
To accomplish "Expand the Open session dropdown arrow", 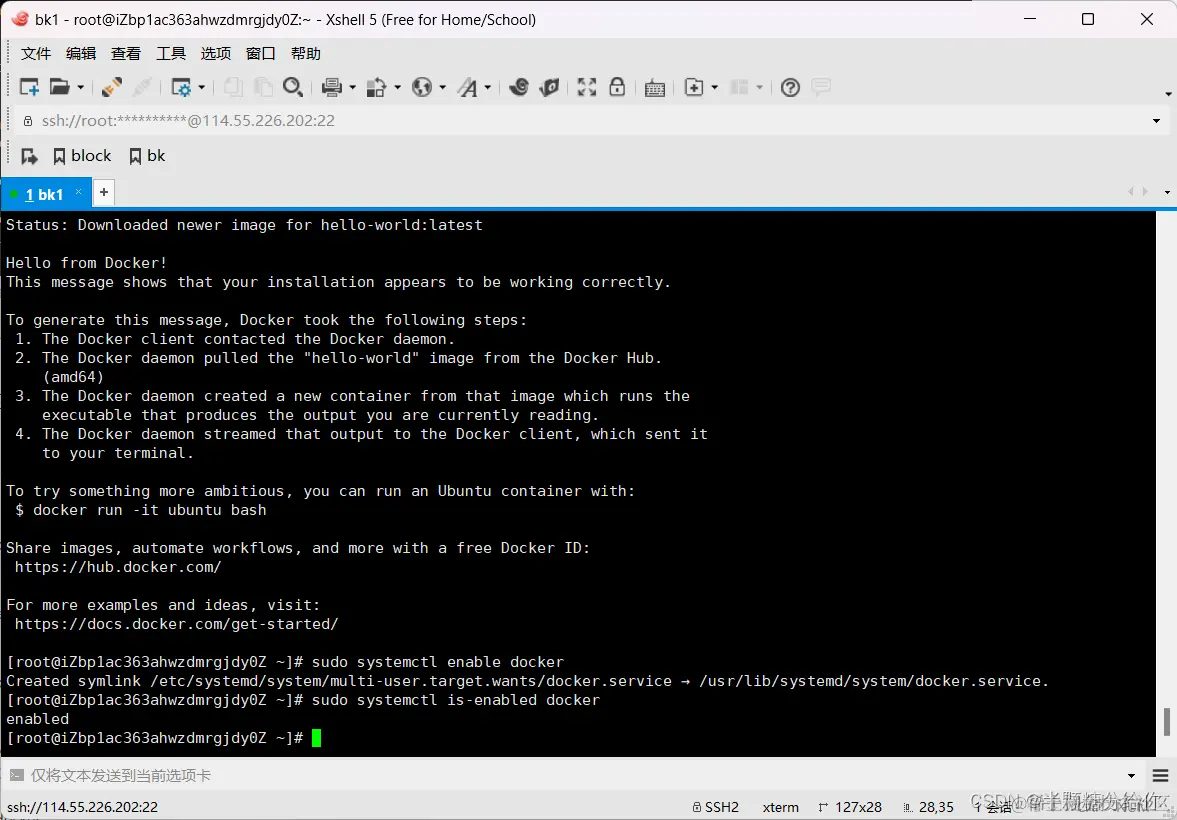I will point(80,88).
